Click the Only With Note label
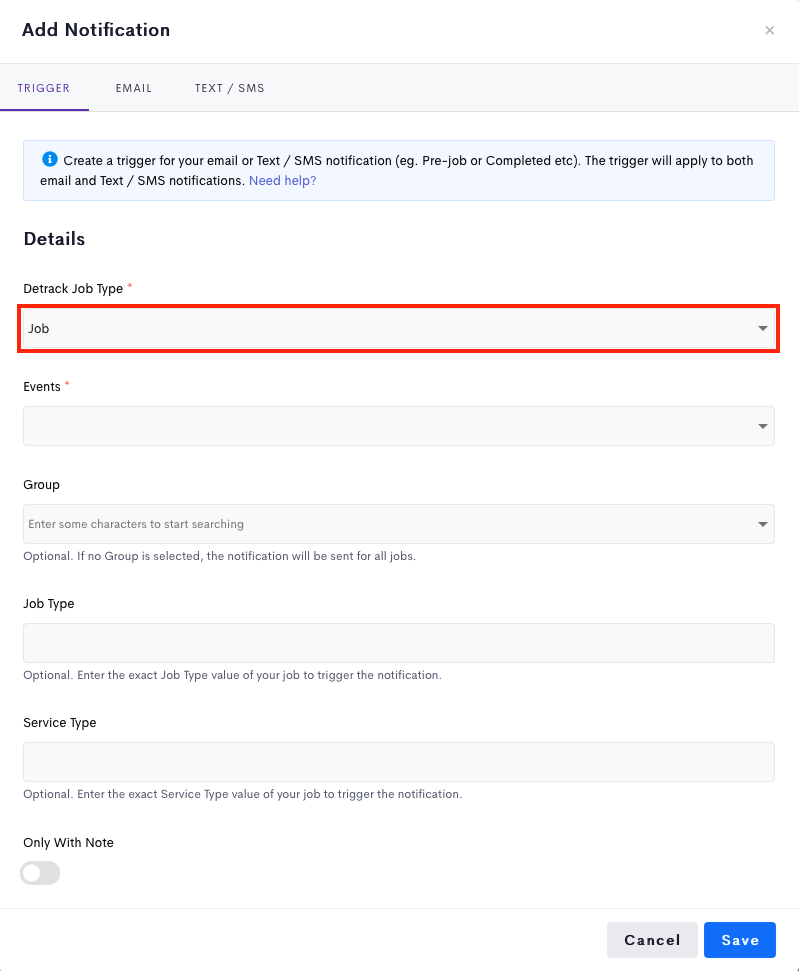Image resolution: width=799 pixels, height=971 pixels. (x=68, y=842)
